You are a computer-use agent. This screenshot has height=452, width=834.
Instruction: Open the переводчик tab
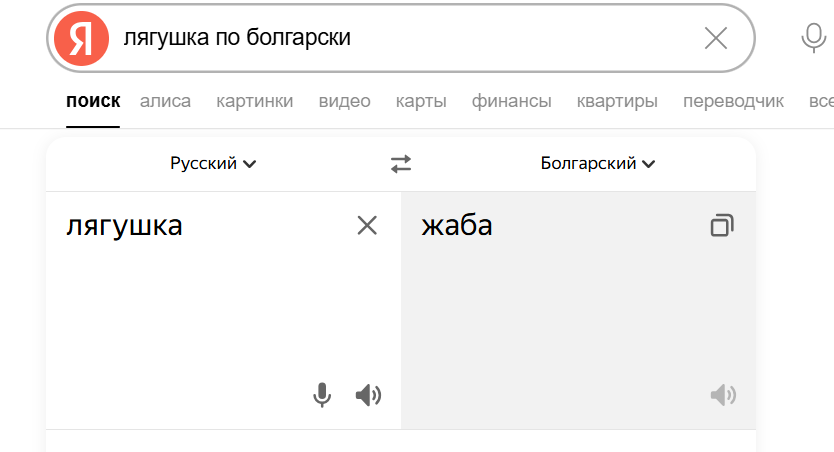733,101
